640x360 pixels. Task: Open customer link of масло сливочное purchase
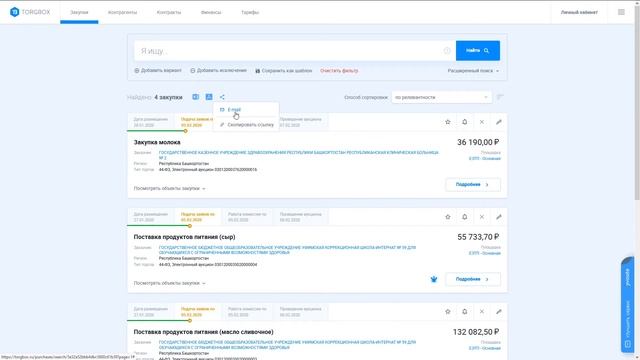tap(287, 344)
